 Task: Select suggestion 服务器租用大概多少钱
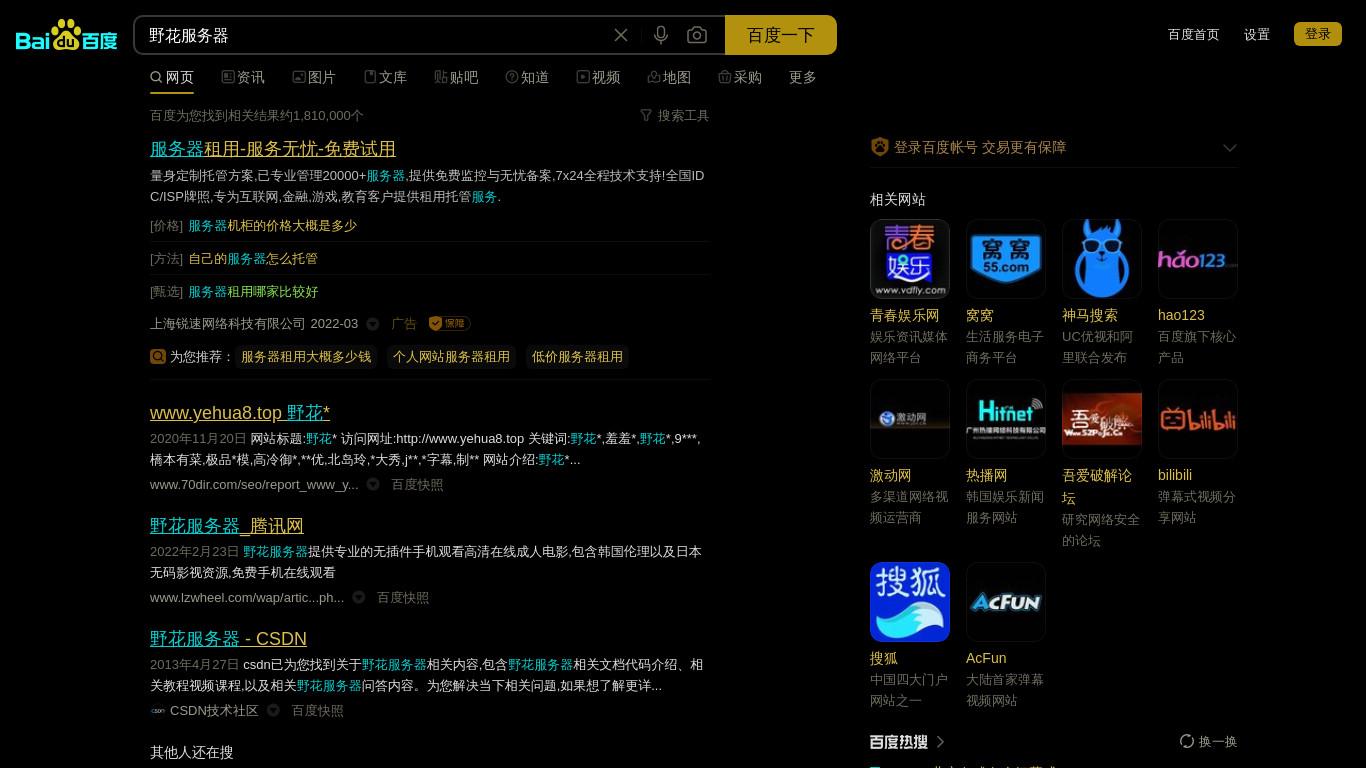click(x=306, y=356)
